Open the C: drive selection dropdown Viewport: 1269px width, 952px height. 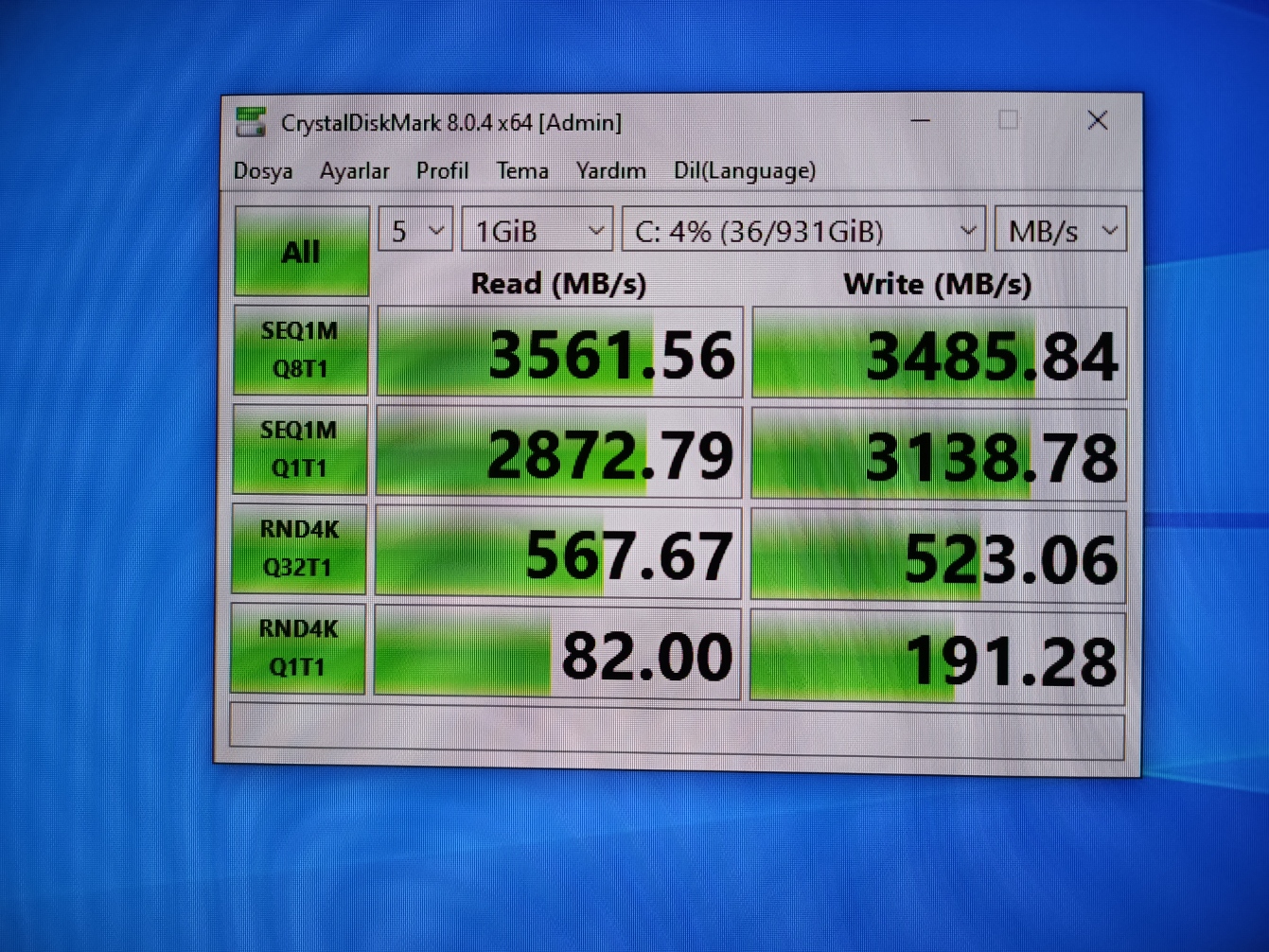click(803, 230)
